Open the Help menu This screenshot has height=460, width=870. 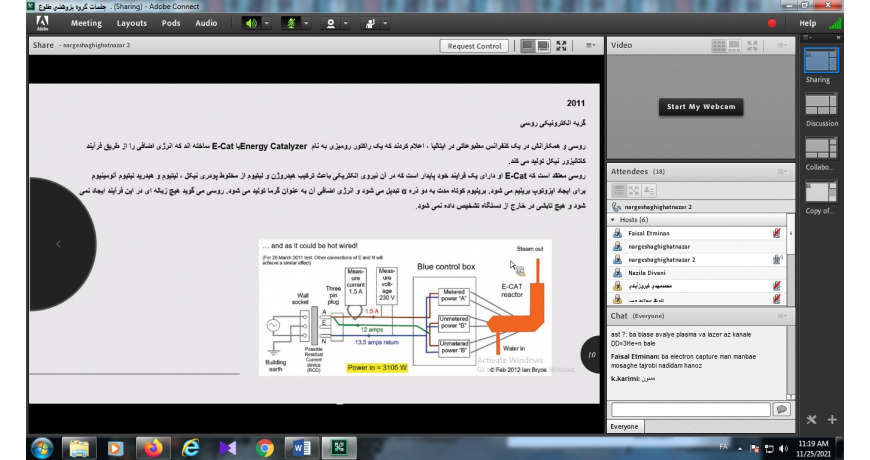[807, 23]
